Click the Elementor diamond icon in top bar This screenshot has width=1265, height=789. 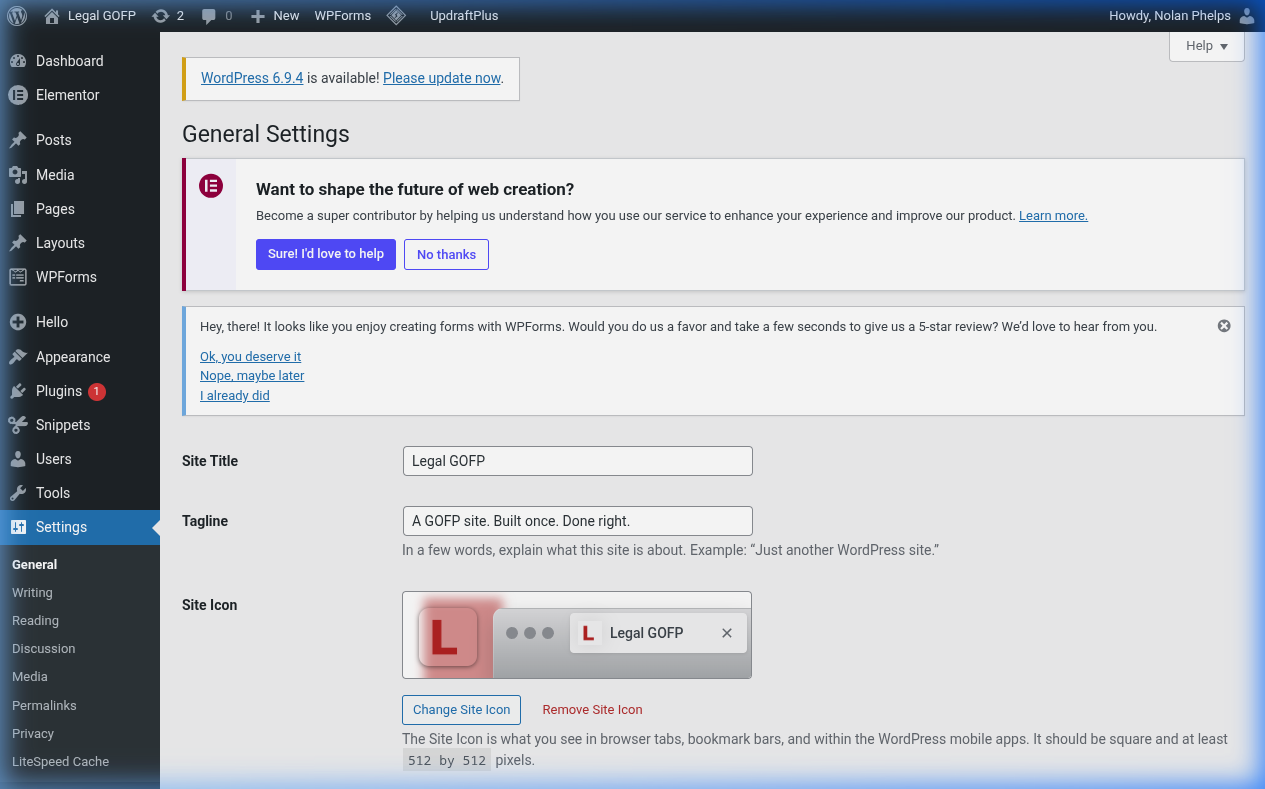point(396,15)
